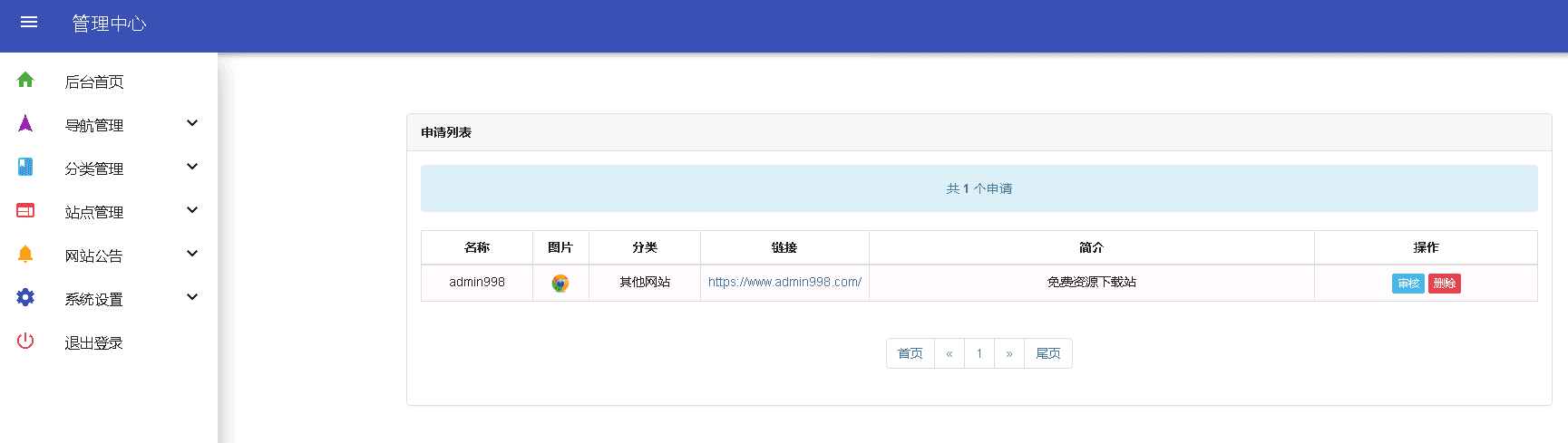This screenshot has height=443, width=1568.
Task: Click the 名称 column header
Action: 477,247
